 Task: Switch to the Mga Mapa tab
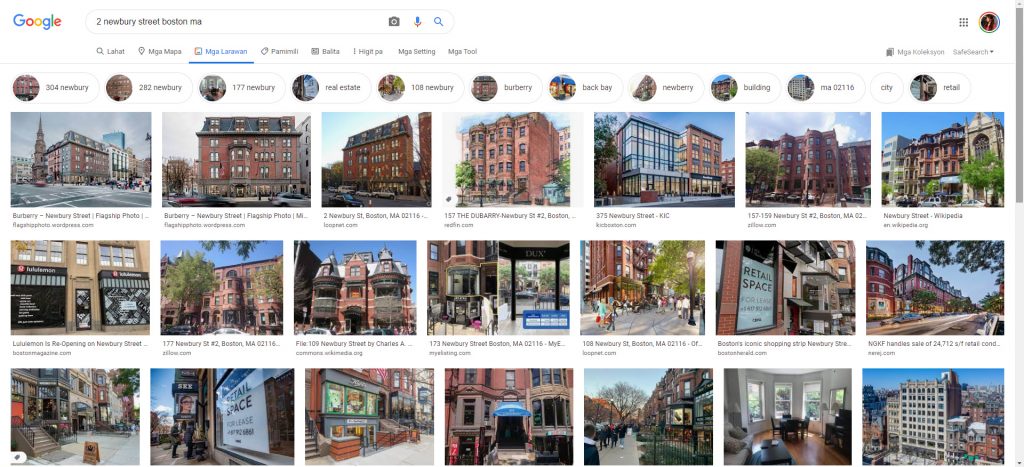(x=159, y=52)
